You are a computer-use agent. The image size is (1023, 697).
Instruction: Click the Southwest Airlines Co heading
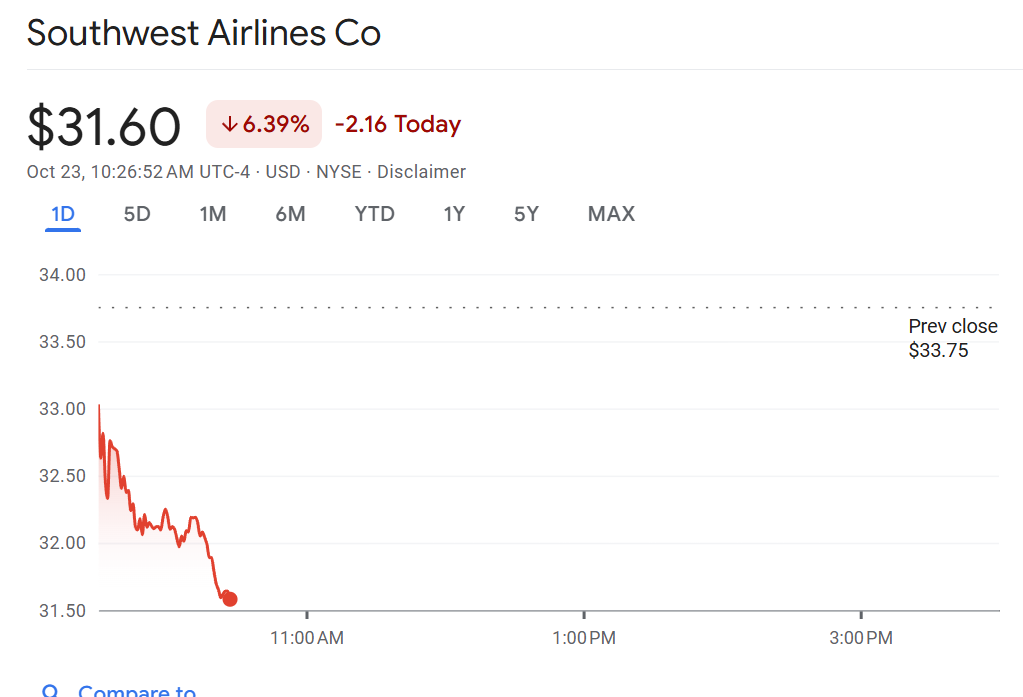coord(204,34)
